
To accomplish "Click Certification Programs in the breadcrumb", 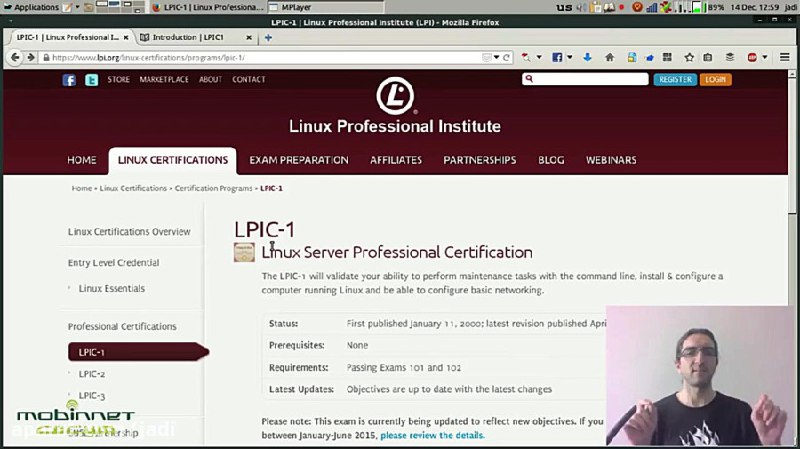I will coord(213,188).
